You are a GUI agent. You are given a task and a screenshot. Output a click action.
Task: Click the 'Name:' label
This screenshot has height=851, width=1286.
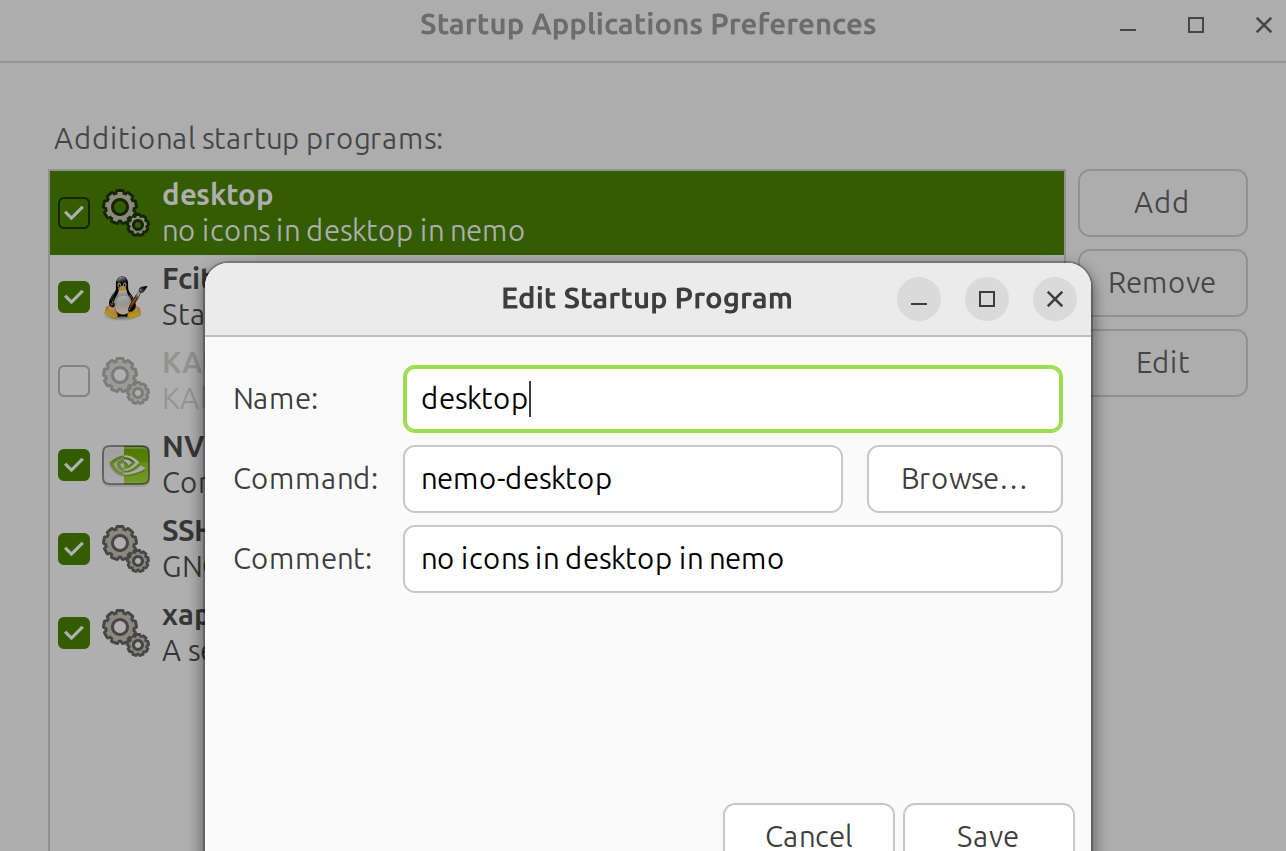pos(275,399)
